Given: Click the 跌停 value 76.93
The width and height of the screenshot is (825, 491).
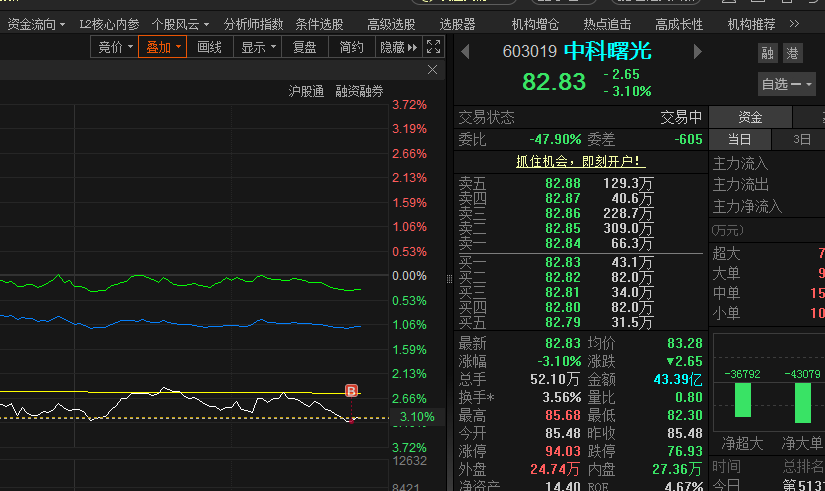Looking at the screenshot, I should tap(685, 452).
